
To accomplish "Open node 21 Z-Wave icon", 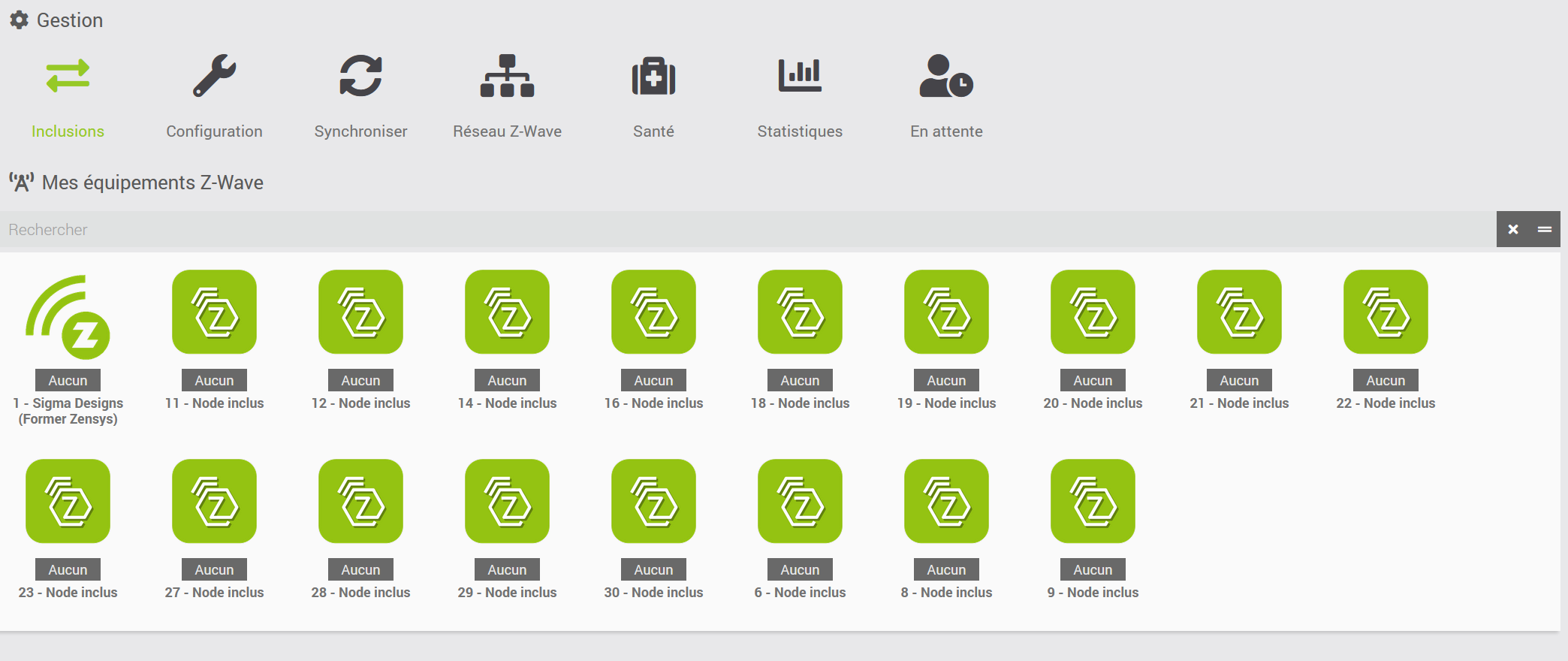I will (x=1239, y=312).
